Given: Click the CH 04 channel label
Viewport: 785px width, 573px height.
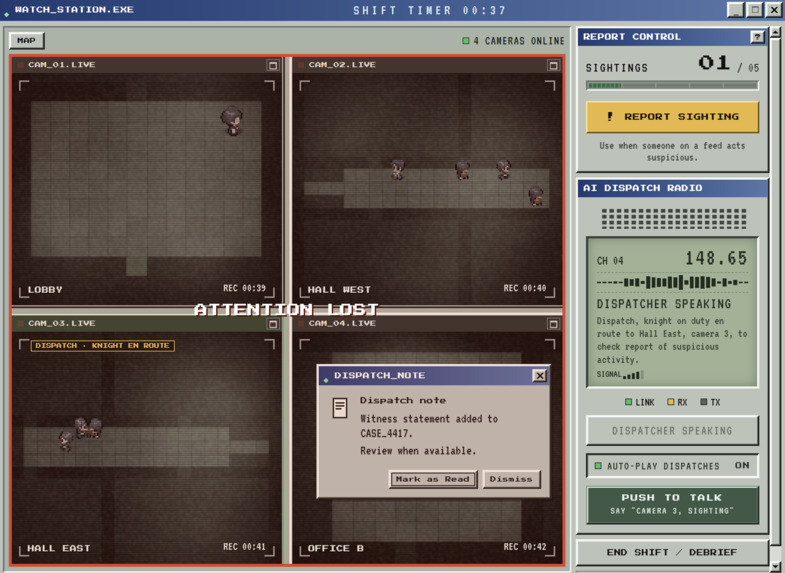Looking at the screenshot, I should click(610, 261).
